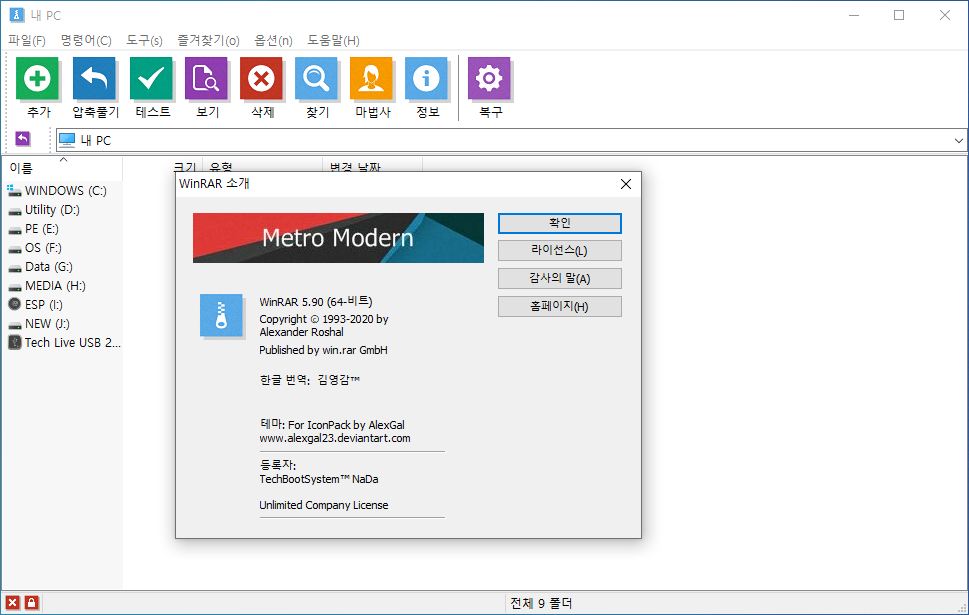Click 'Published by win.rar GmbH' text
The height and width of the screenshot is (615, 969).
(x=323, y=350)
